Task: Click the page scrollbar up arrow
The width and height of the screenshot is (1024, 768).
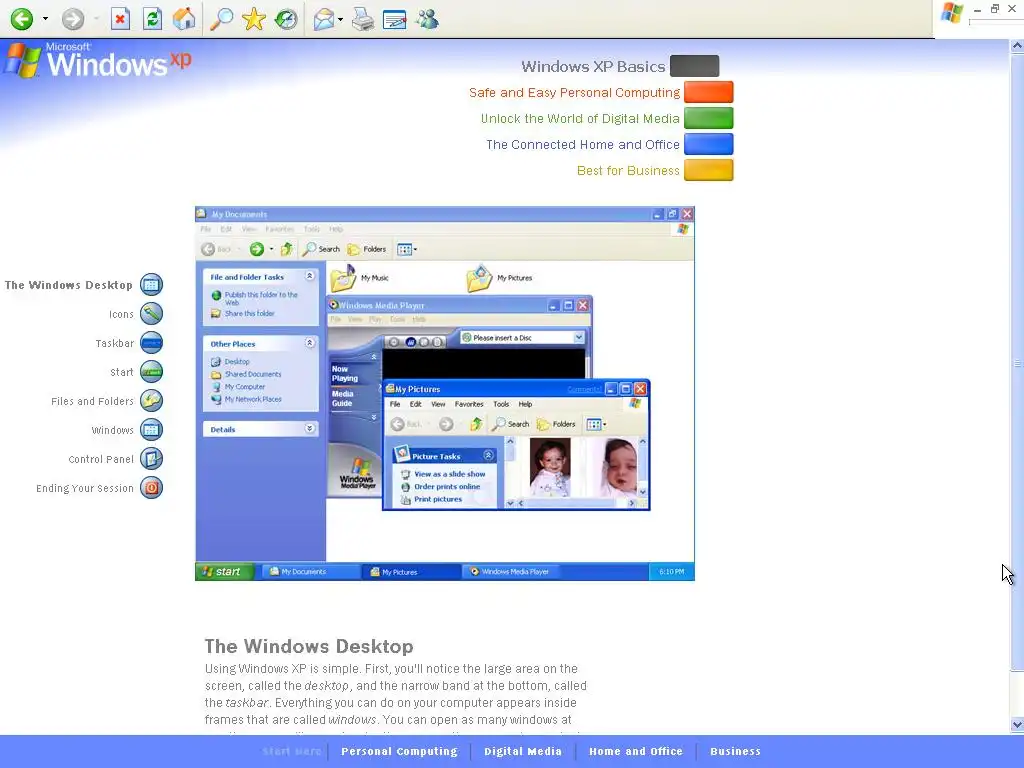Action: (x=1017, y=46)
